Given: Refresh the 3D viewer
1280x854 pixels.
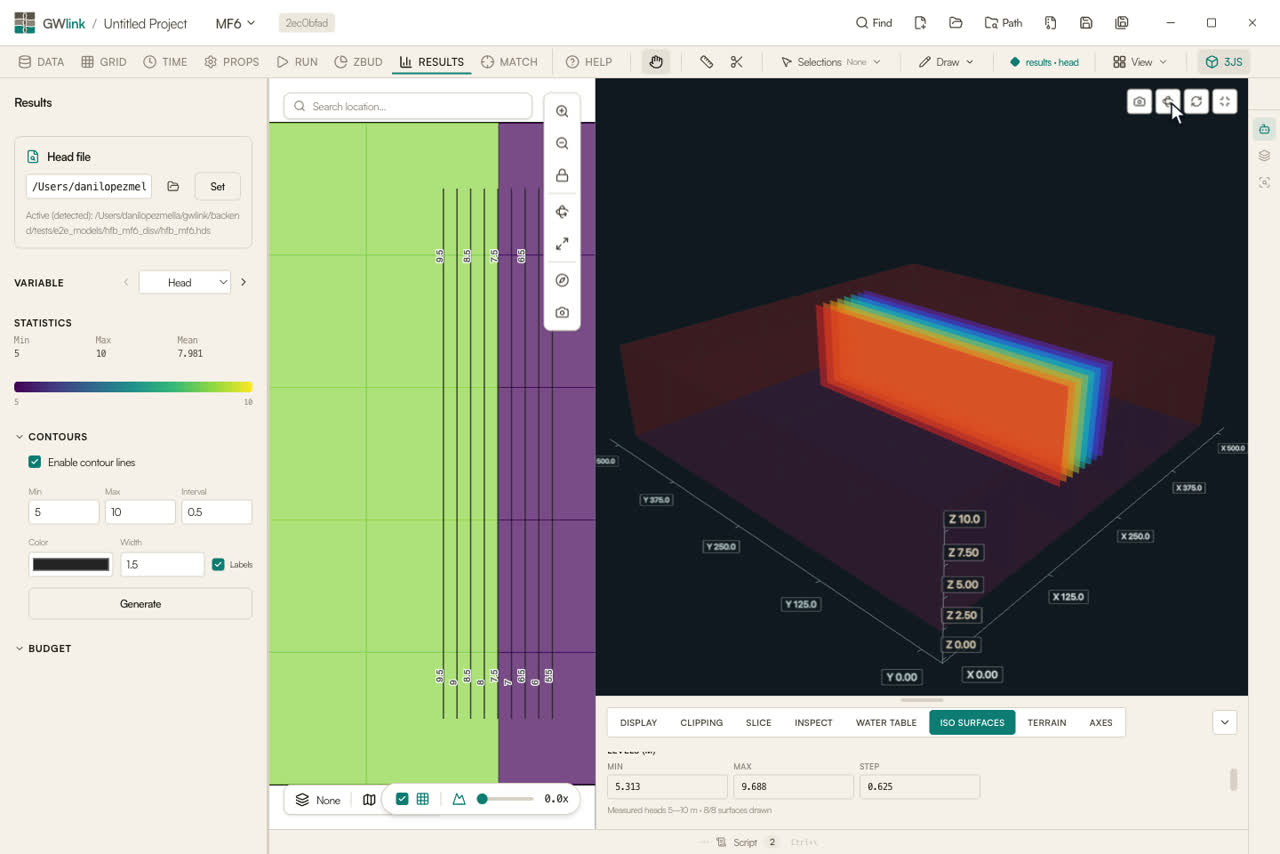Looking at the screenshot, I should click(1196, 101).
